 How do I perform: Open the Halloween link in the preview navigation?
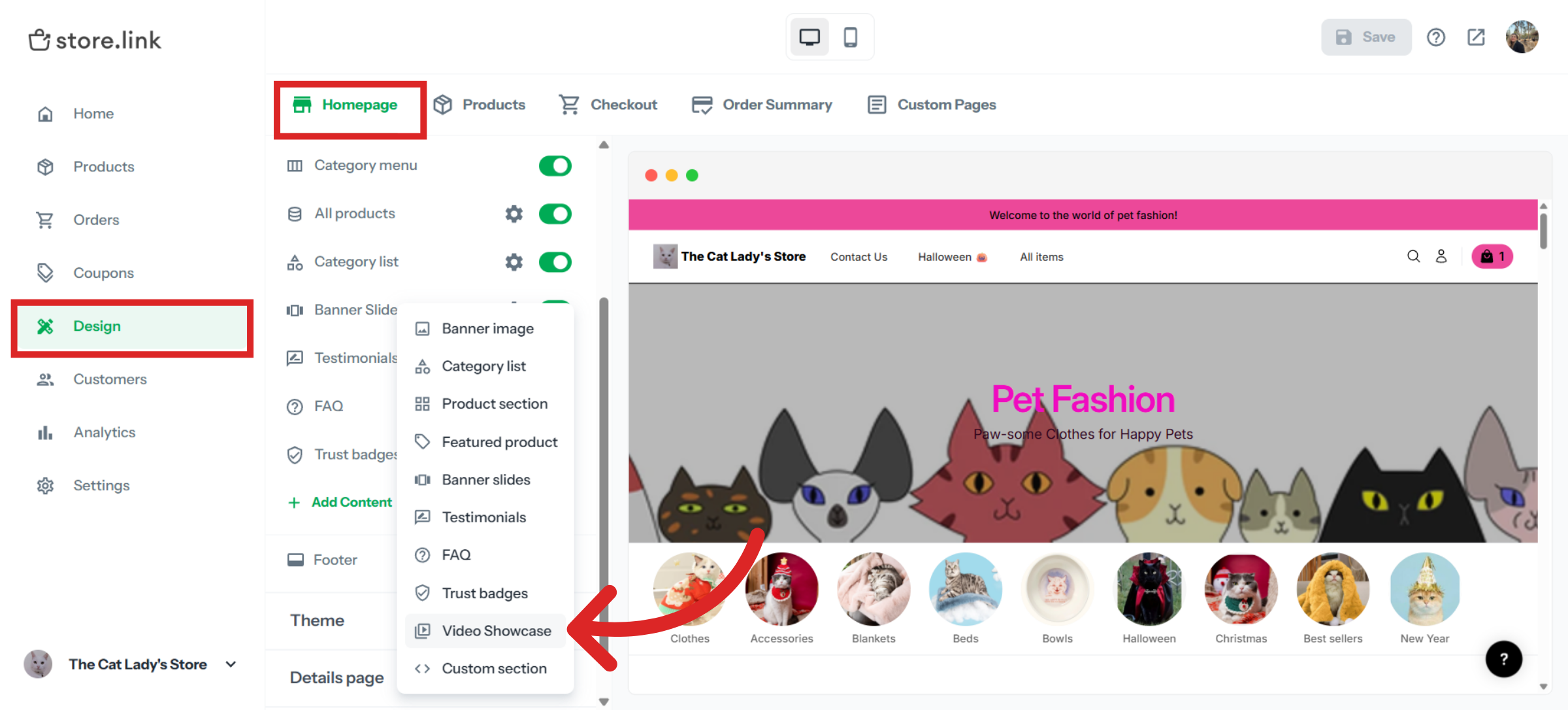[952, 257]
